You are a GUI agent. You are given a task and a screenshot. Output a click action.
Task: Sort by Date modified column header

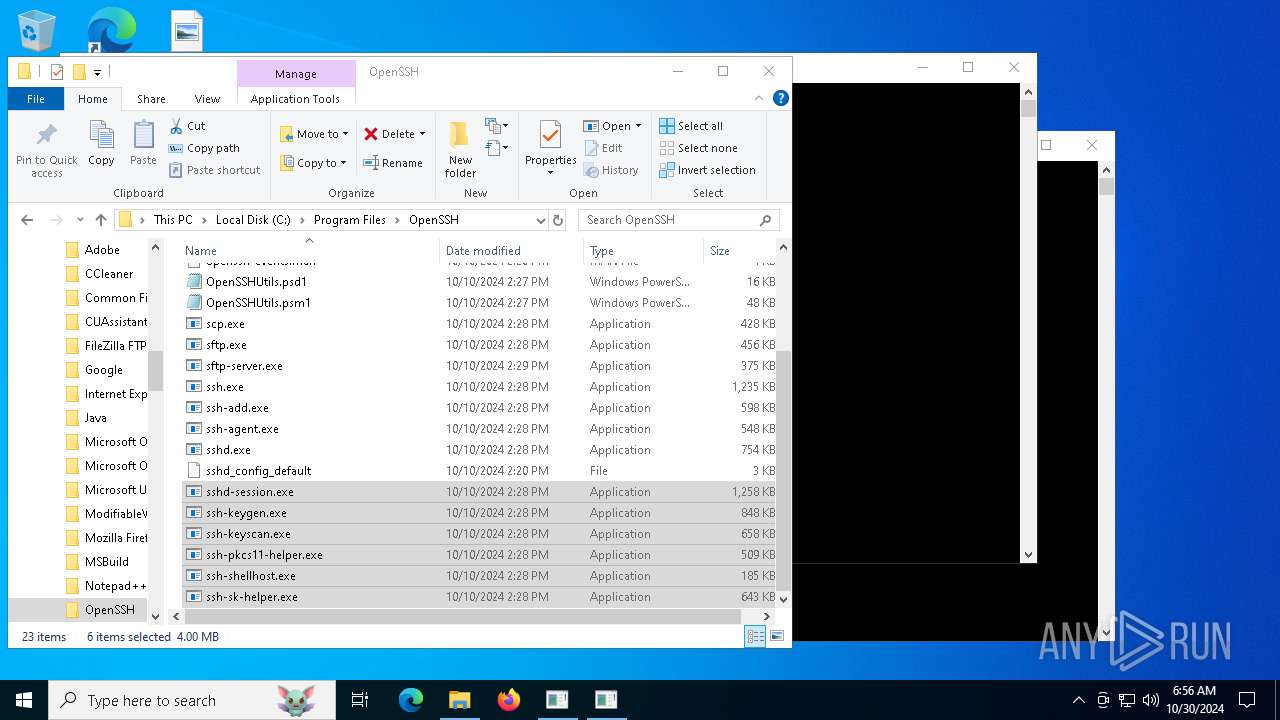pyautogui.click(x=511, y=251)
